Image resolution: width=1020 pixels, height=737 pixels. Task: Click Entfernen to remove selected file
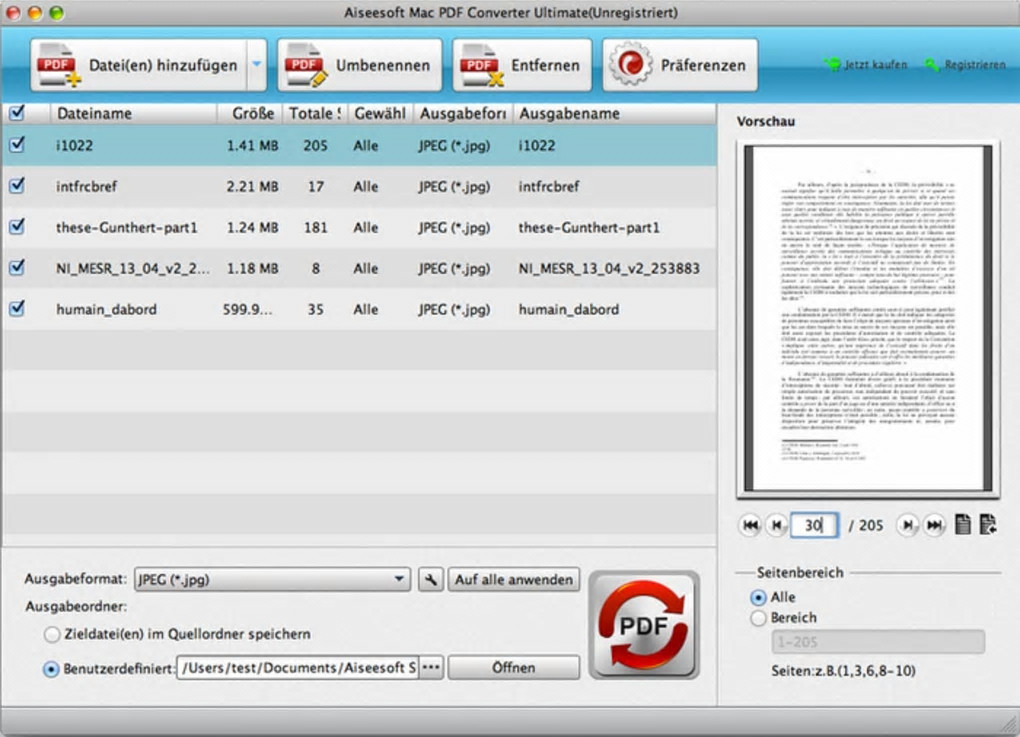point(522,65)
